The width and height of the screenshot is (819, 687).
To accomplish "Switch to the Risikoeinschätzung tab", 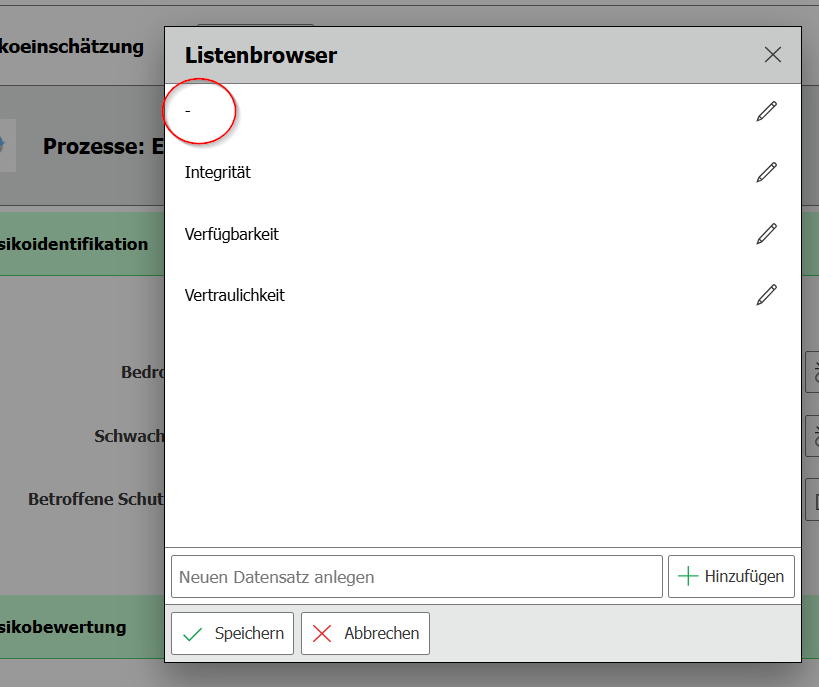I will [x=72, y=47].
